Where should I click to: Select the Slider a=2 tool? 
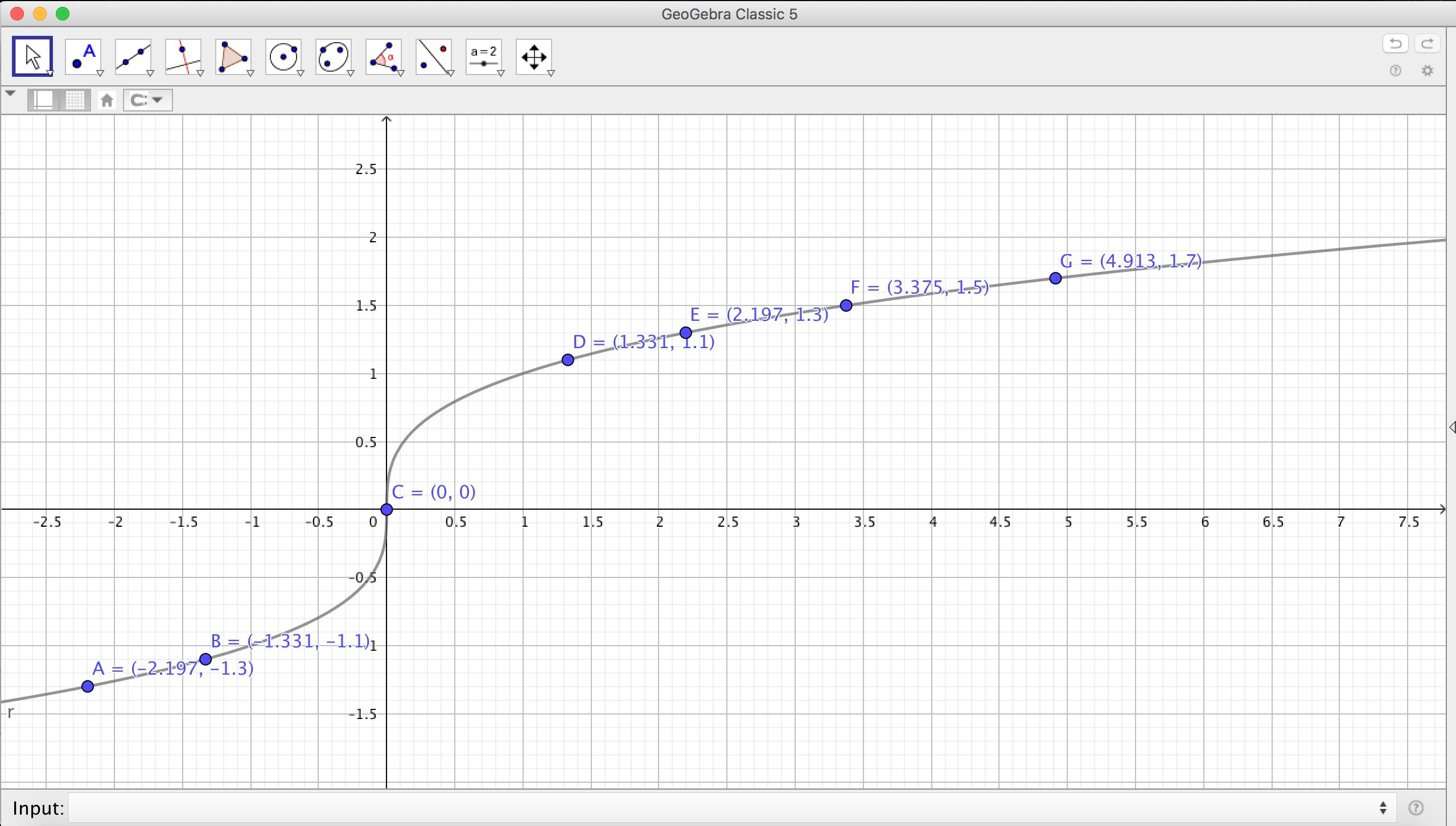tap(484, 56)
